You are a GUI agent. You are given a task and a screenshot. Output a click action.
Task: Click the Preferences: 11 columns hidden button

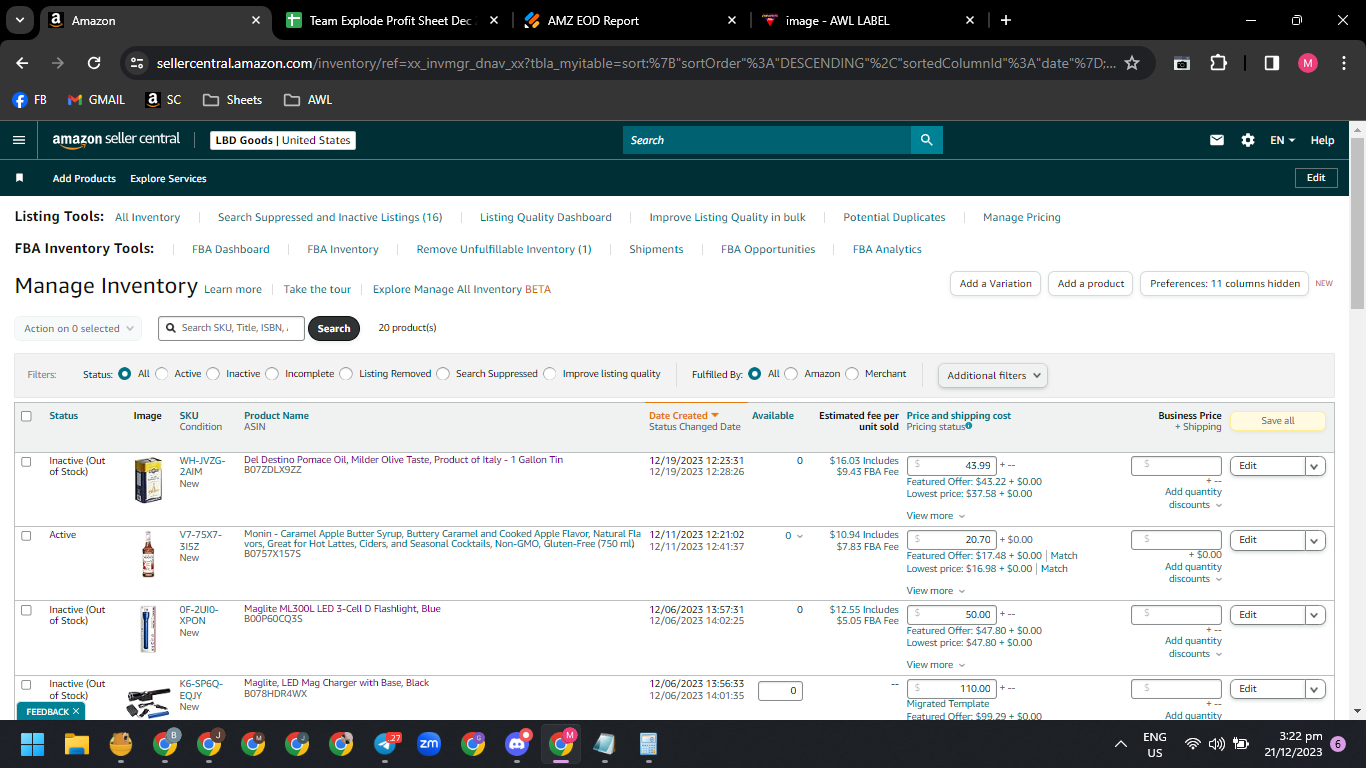click(1225, 284)
